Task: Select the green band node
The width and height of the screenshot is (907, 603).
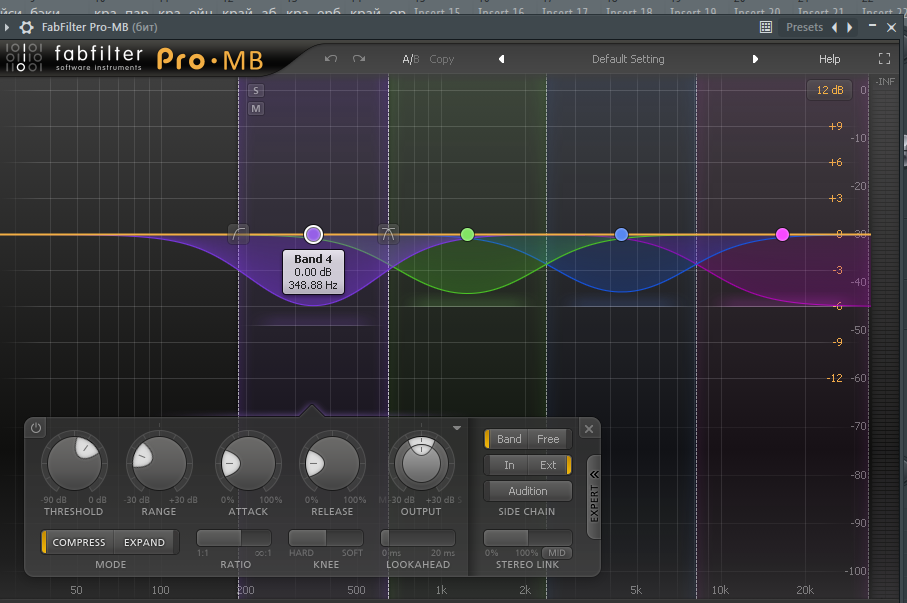Action: point(467,234)
